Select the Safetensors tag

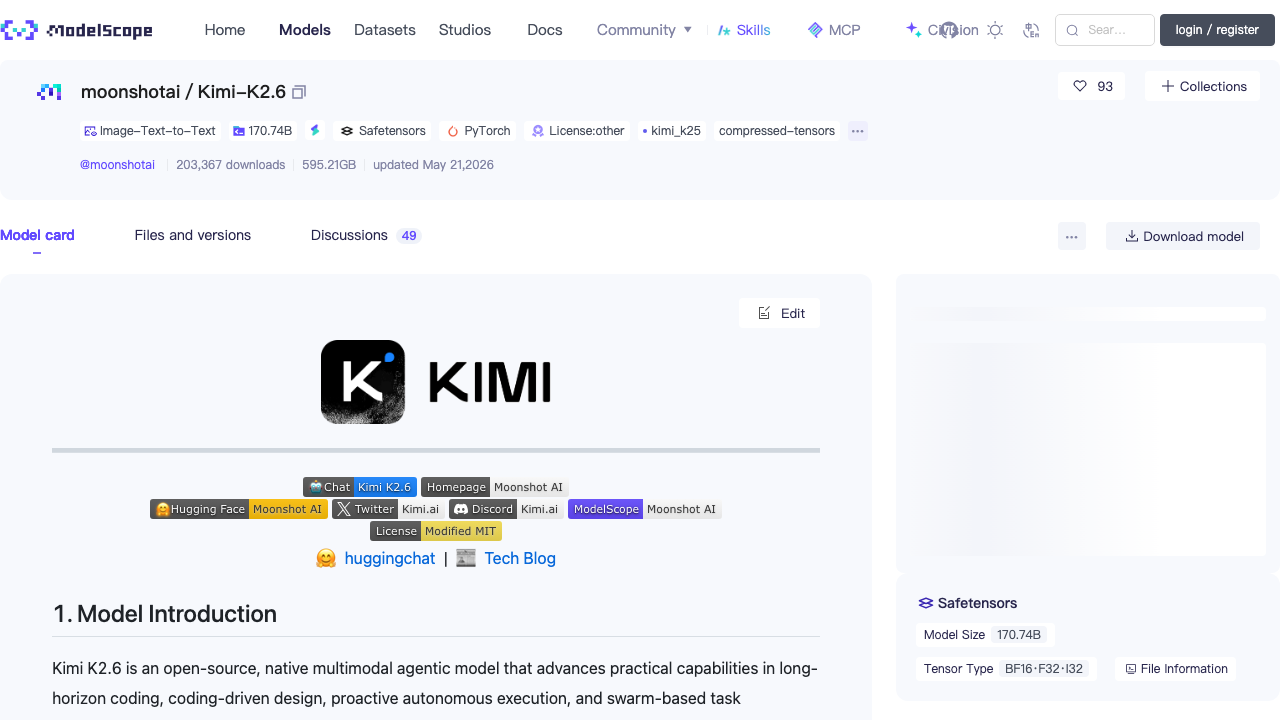[x=383, y=131]
